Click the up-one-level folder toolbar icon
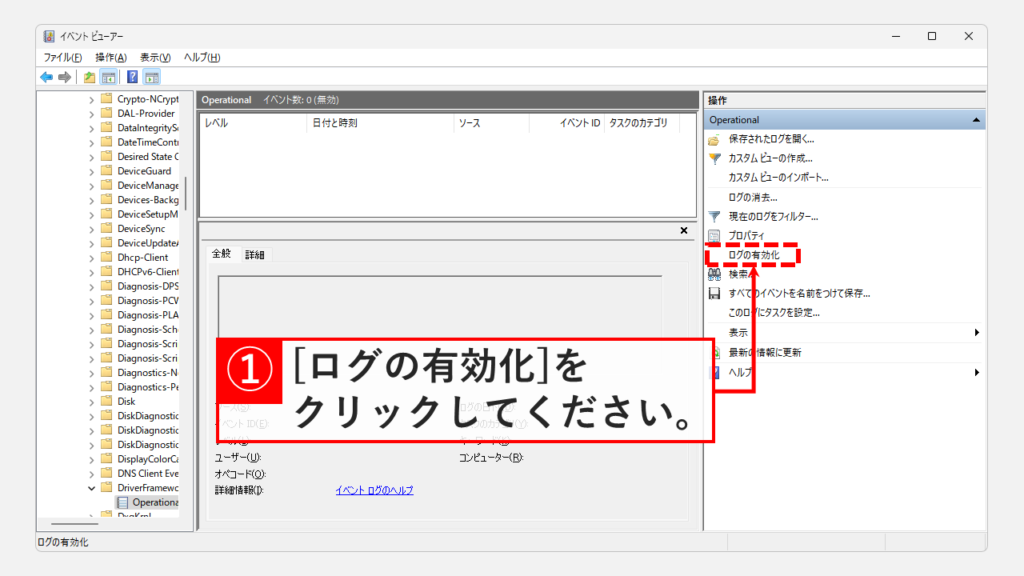Screen dimensions: 1024x576 pos(90,77)
